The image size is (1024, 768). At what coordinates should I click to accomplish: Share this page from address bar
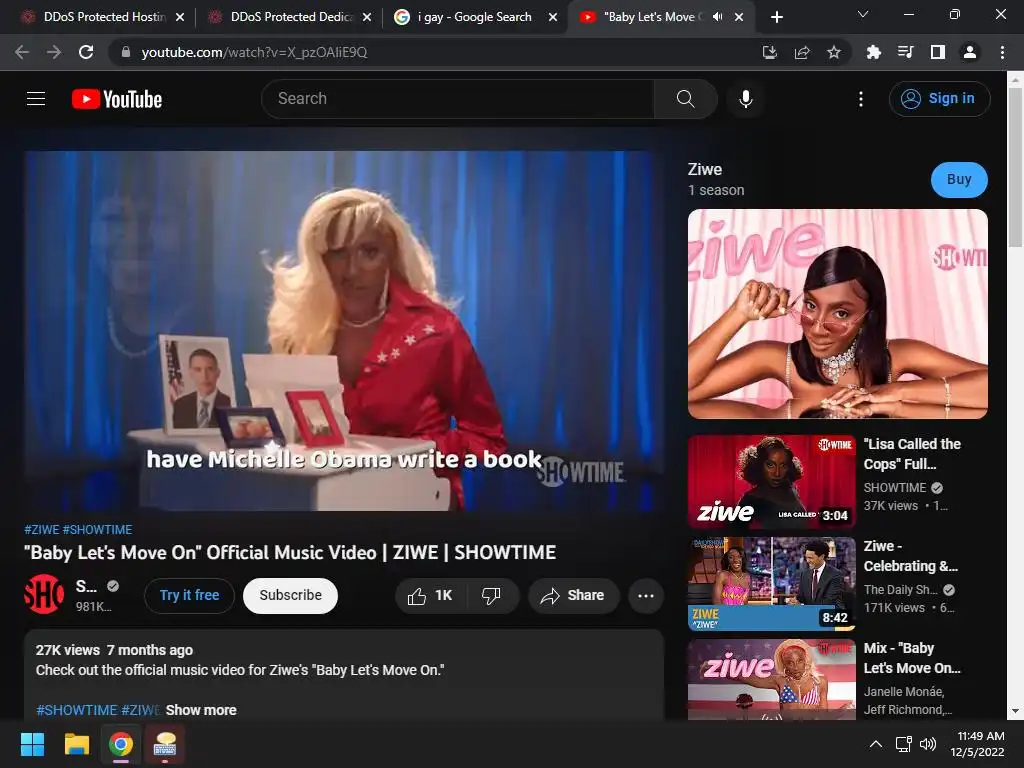802,52
